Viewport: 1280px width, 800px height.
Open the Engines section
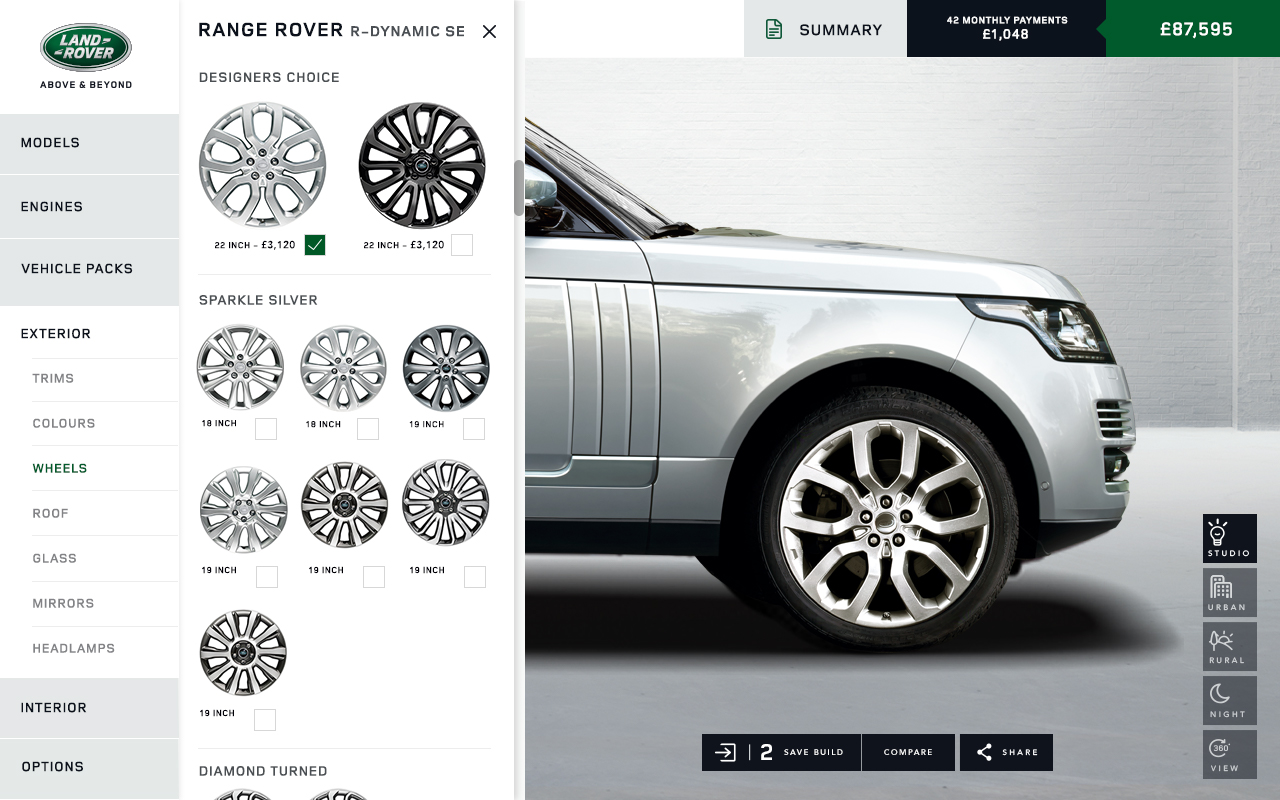click(89, 207)
